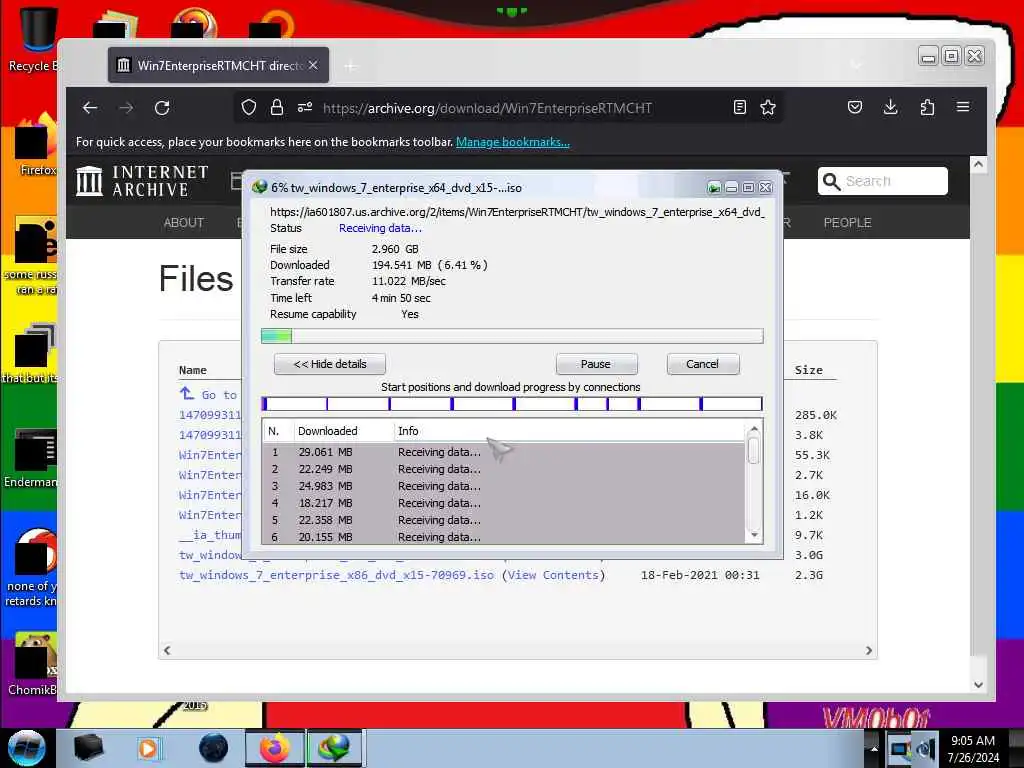Select connection row 3 with 24.983 MB
Viewport: 1024px width, 768px height.
[x=503, y=486]
